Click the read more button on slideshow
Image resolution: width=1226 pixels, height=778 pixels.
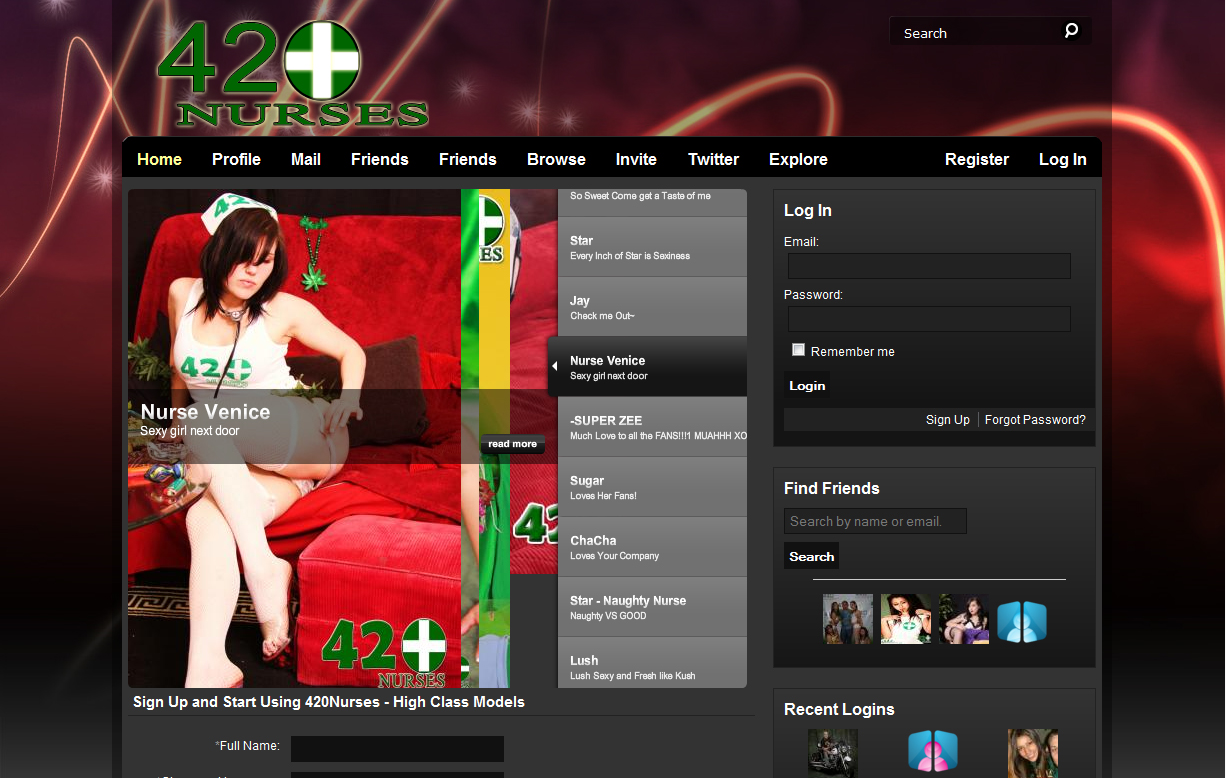(512, 444)
